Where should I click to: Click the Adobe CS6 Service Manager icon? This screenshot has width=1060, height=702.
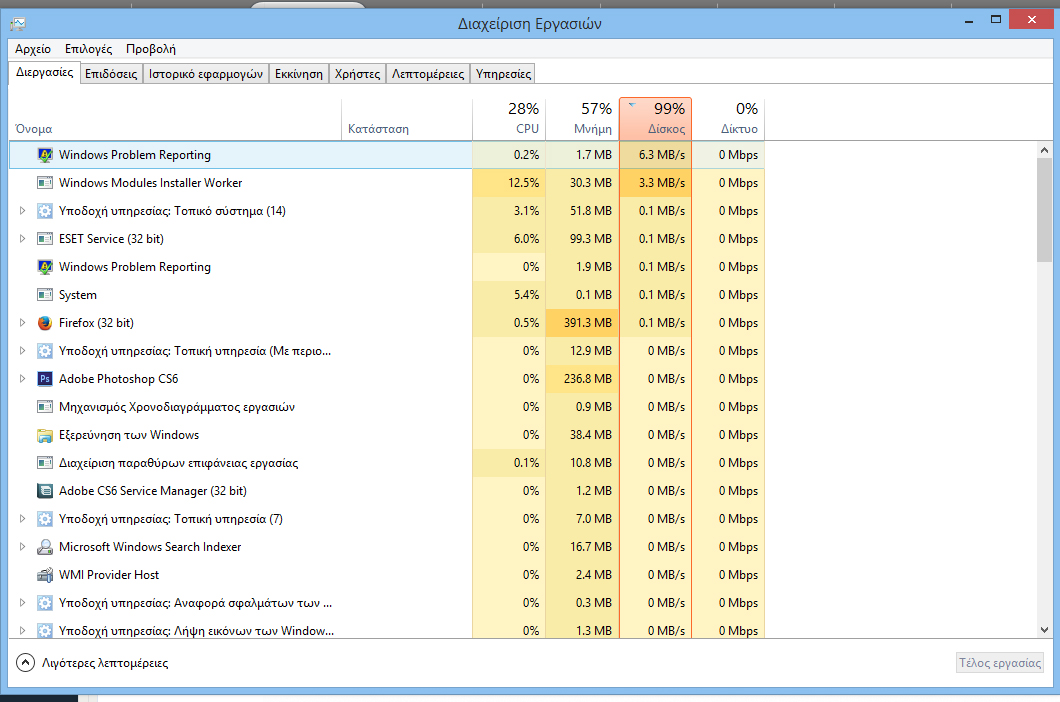tap(45, 491)
